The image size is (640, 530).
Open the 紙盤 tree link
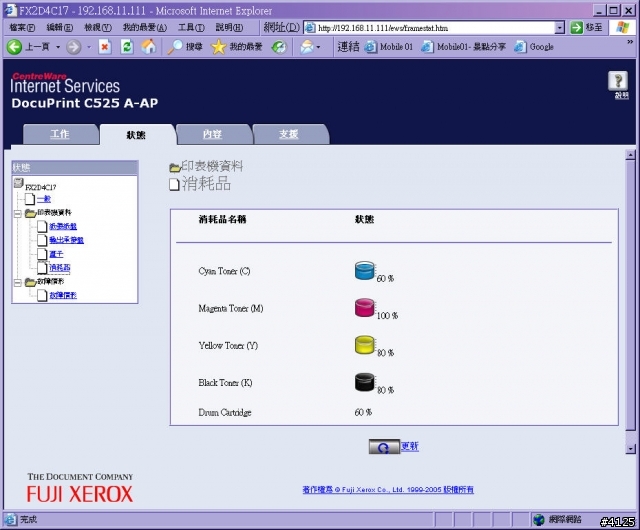click(63, 226)
